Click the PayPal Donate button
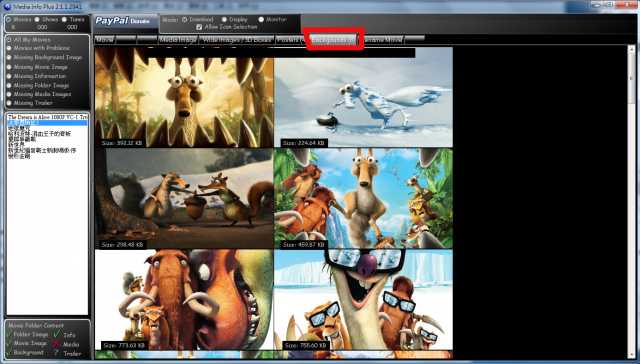Viewport: 640px width, 364px height. click(125, 21)
